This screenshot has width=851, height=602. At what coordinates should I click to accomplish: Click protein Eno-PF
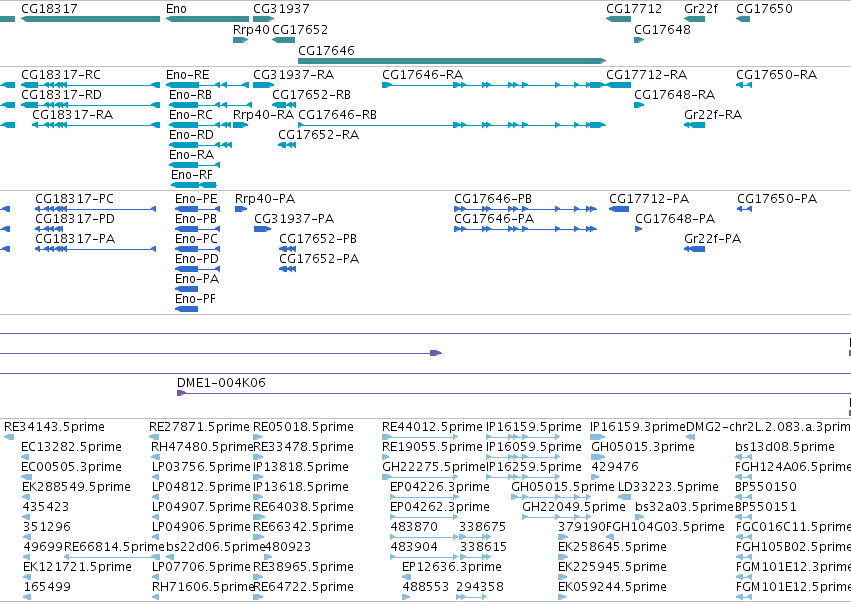click(195, 299)
